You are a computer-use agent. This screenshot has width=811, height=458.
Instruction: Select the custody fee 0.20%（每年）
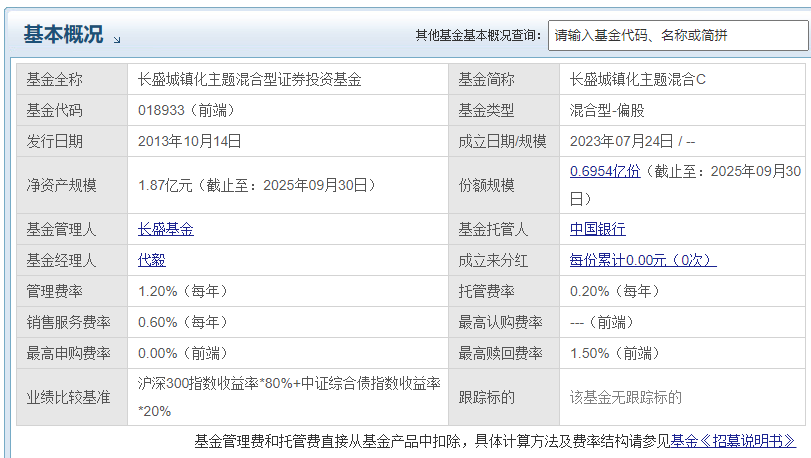coord(614,291)
